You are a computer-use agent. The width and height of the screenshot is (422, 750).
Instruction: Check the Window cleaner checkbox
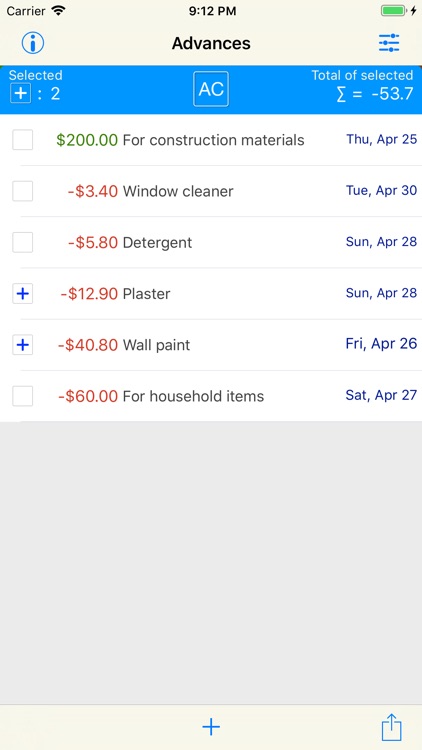point(22,191)
